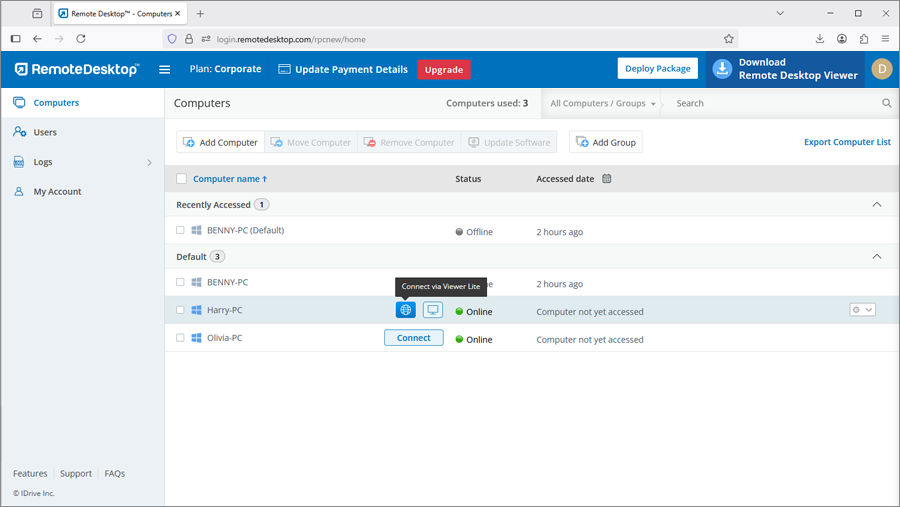Click the Connect button for Olivia-PC

click(x=413, y=338)
